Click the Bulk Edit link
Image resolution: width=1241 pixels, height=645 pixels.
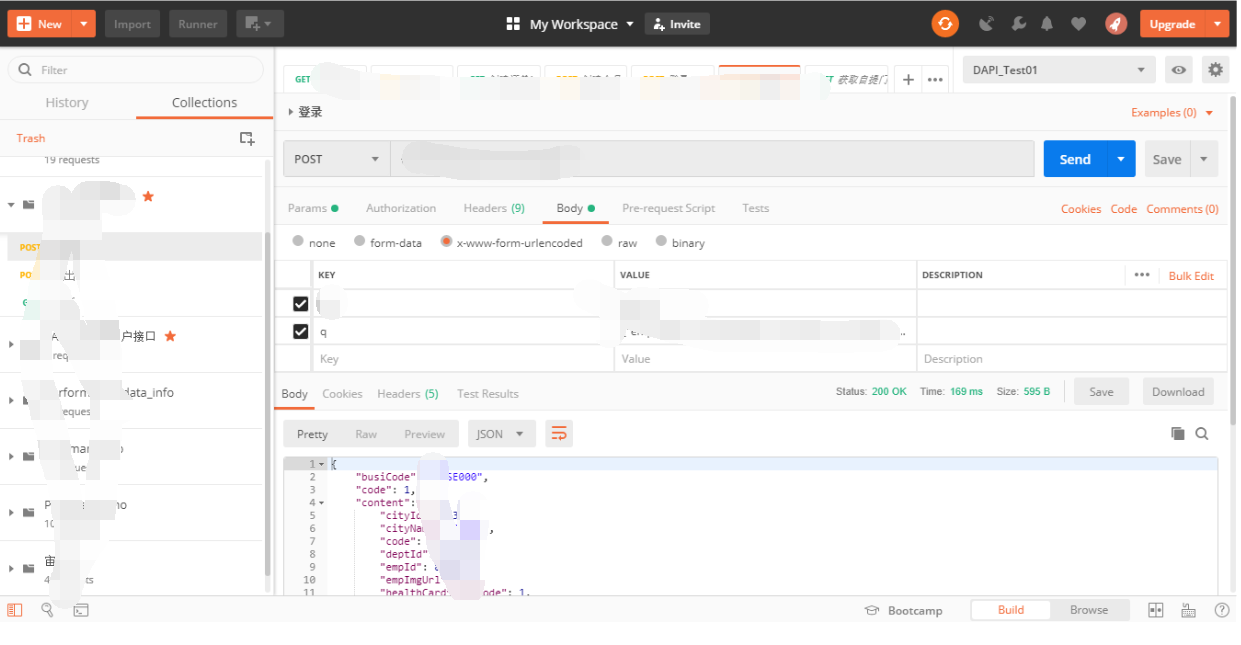click(1191, 276)
